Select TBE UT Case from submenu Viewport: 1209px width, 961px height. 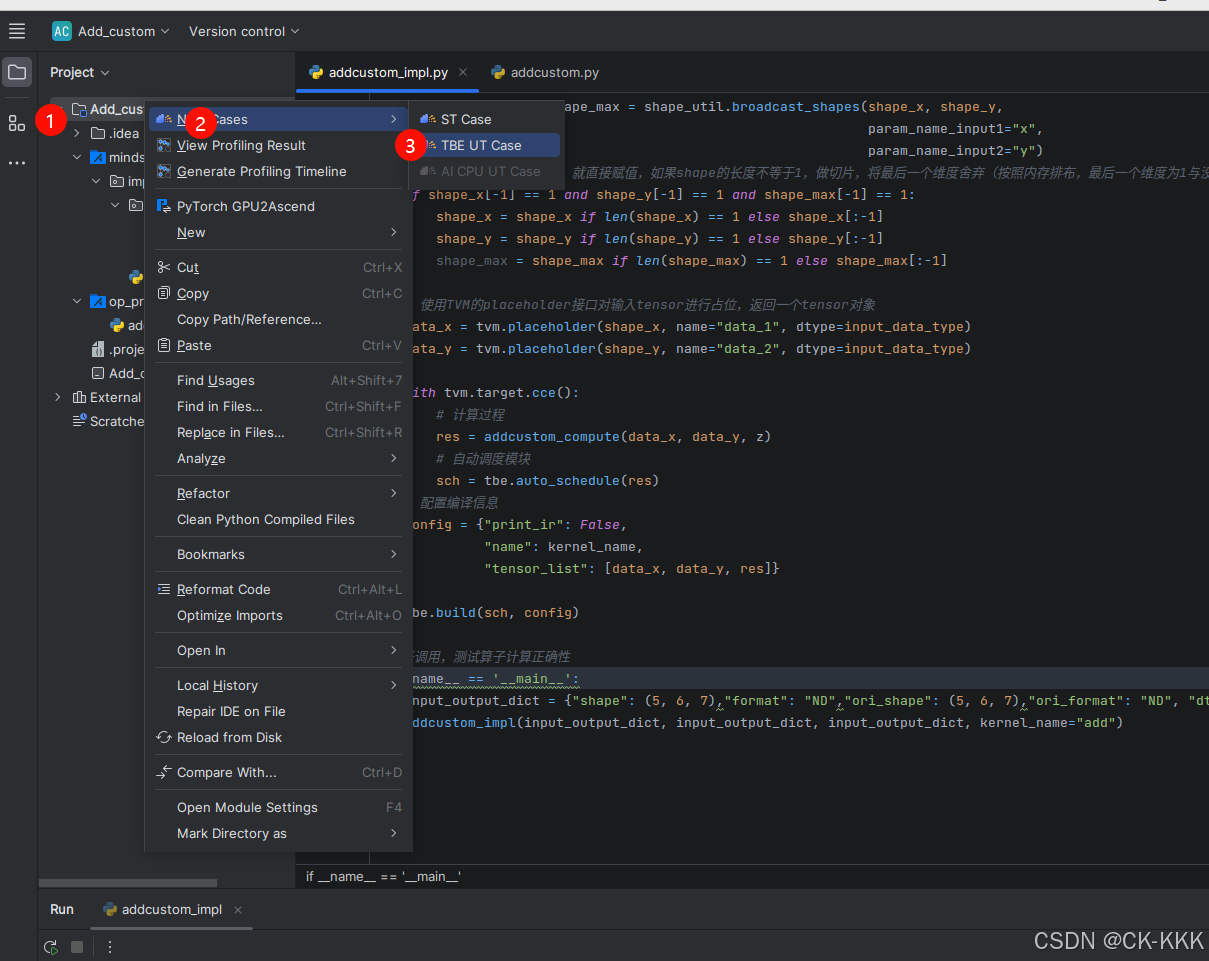pyautogui.click(x=481, y=145)
